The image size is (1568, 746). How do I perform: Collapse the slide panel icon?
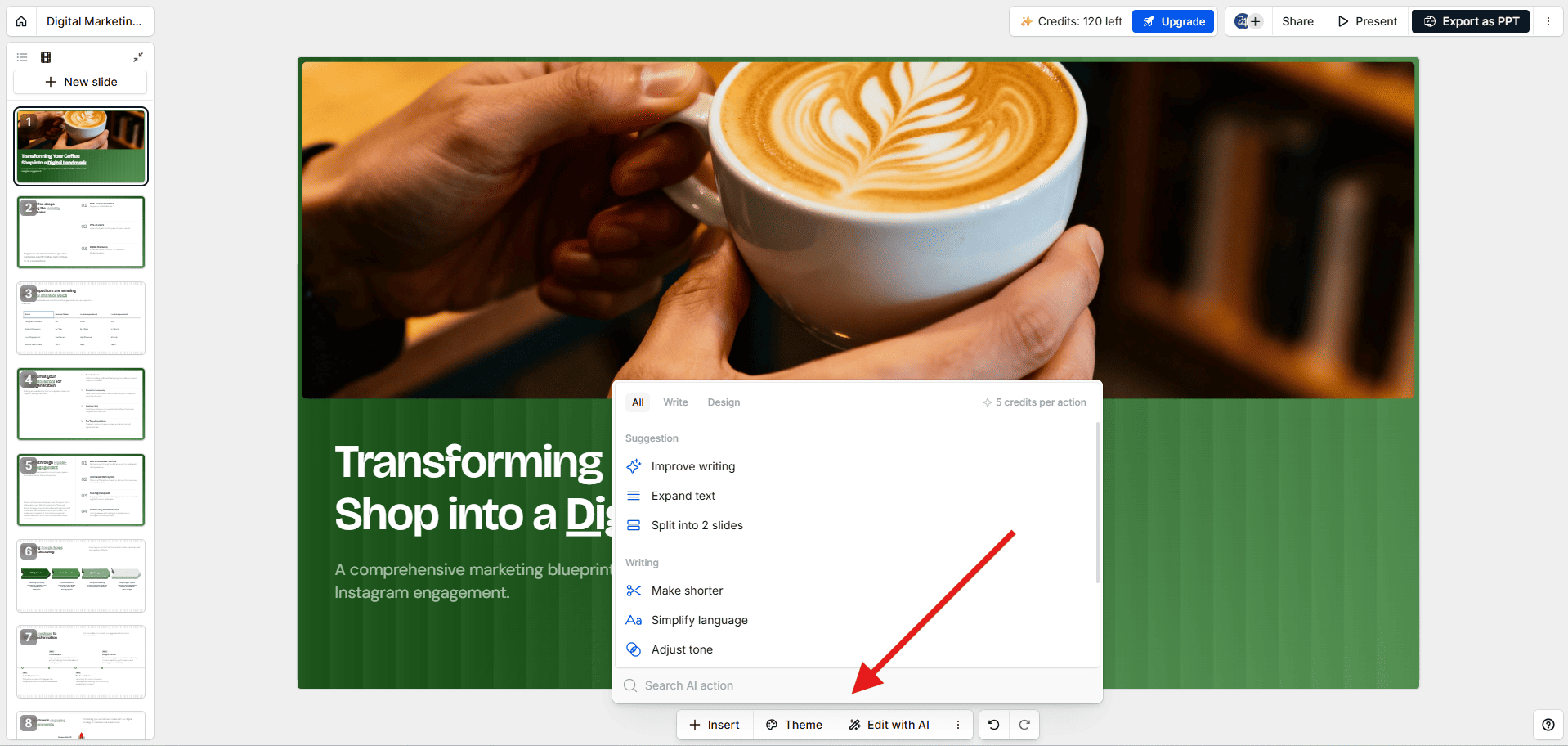138,57
